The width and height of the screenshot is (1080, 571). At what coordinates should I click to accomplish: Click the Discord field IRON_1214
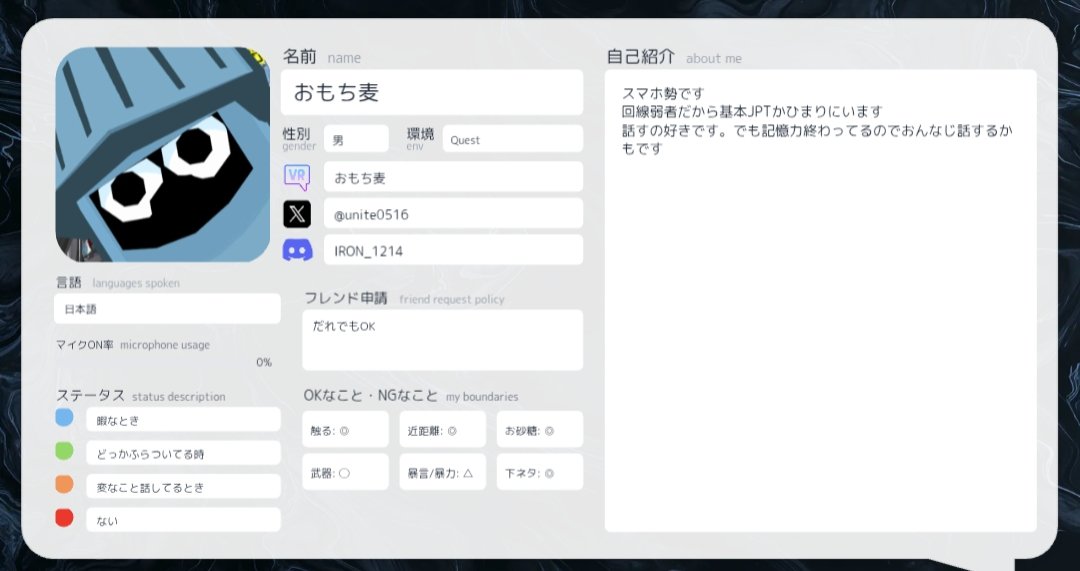click(453, 251)
